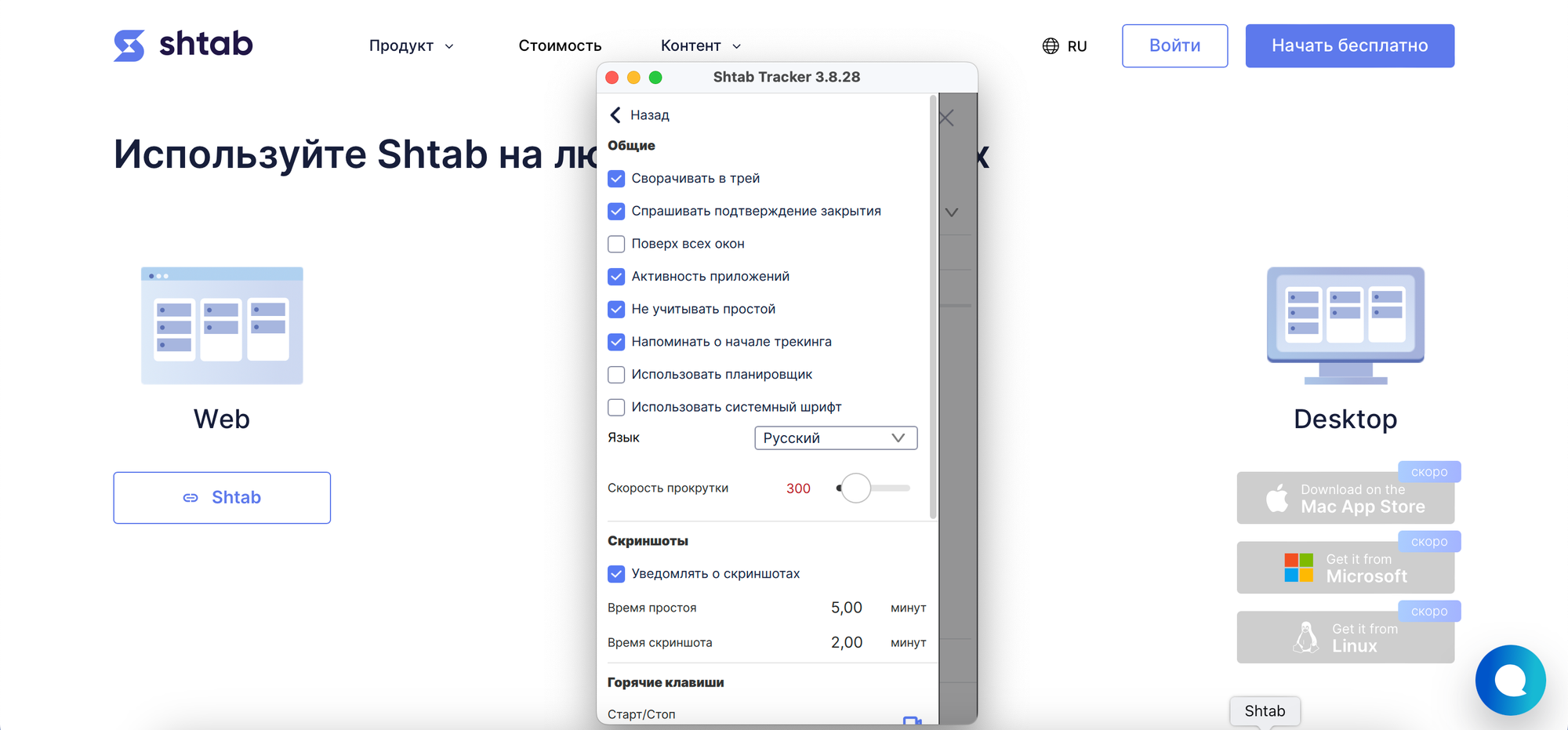The image size is (1568, 730).
Task: Enable Использовать планировщик checkbox
Action: click(616, 375)
